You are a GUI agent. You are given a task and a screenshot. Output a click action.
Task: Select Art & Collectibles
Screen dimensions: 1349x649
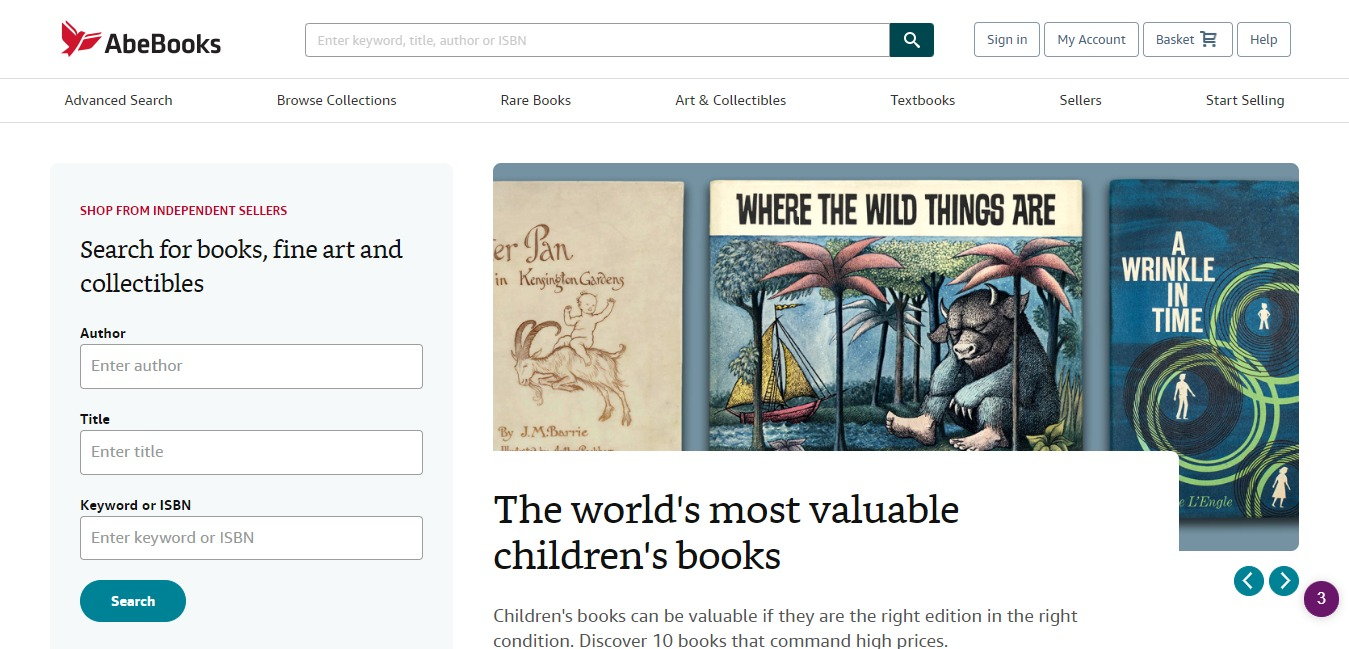731,100
